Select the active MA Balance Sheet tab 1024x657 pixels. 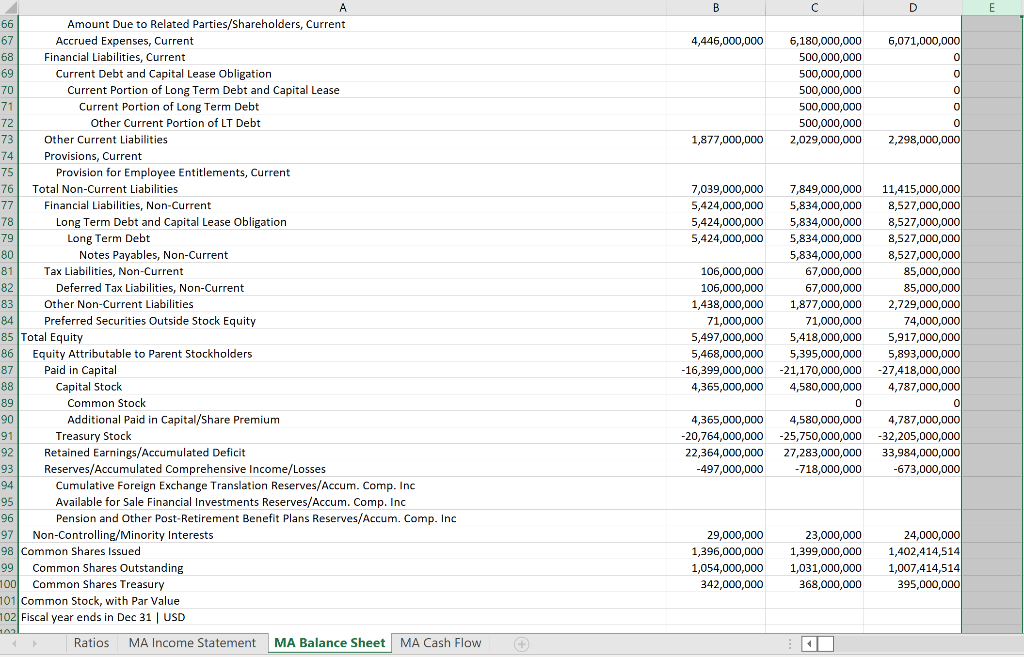tap(329, 643)
